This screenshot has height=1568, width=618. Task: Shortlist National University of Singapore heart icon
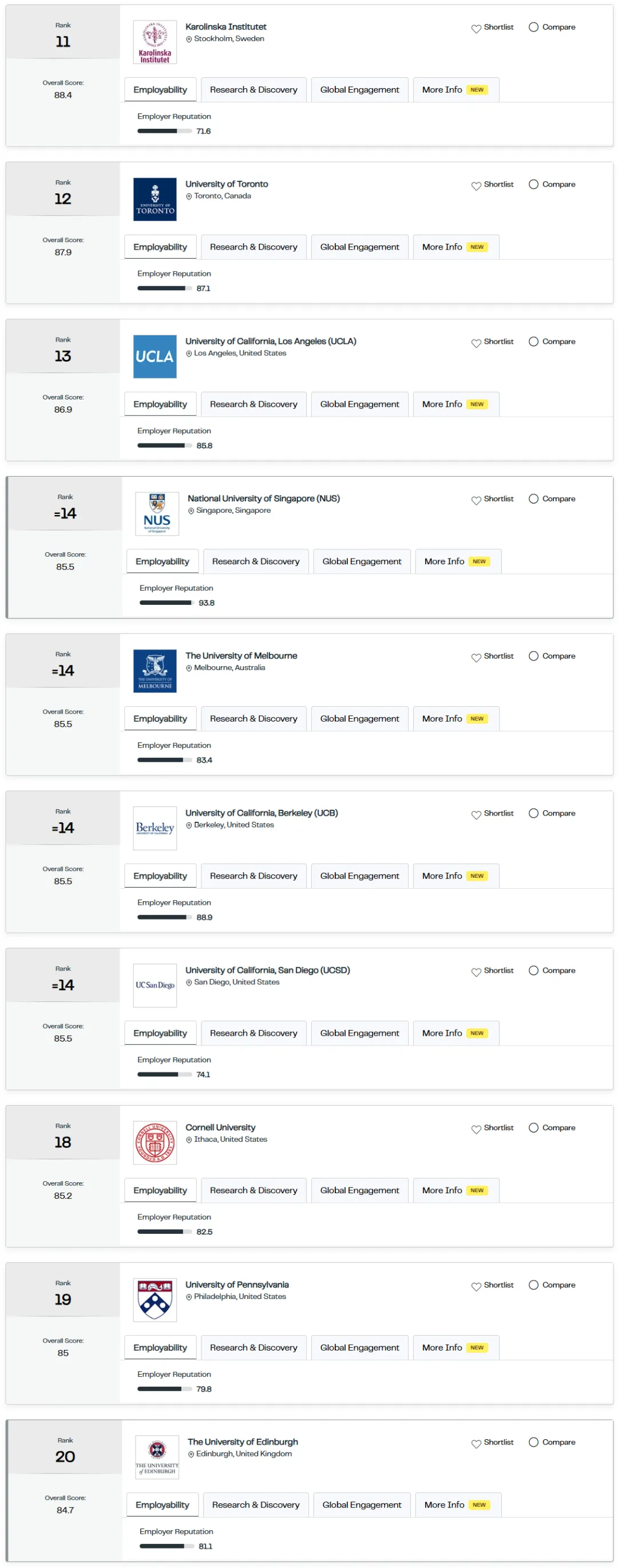point(476,500)
